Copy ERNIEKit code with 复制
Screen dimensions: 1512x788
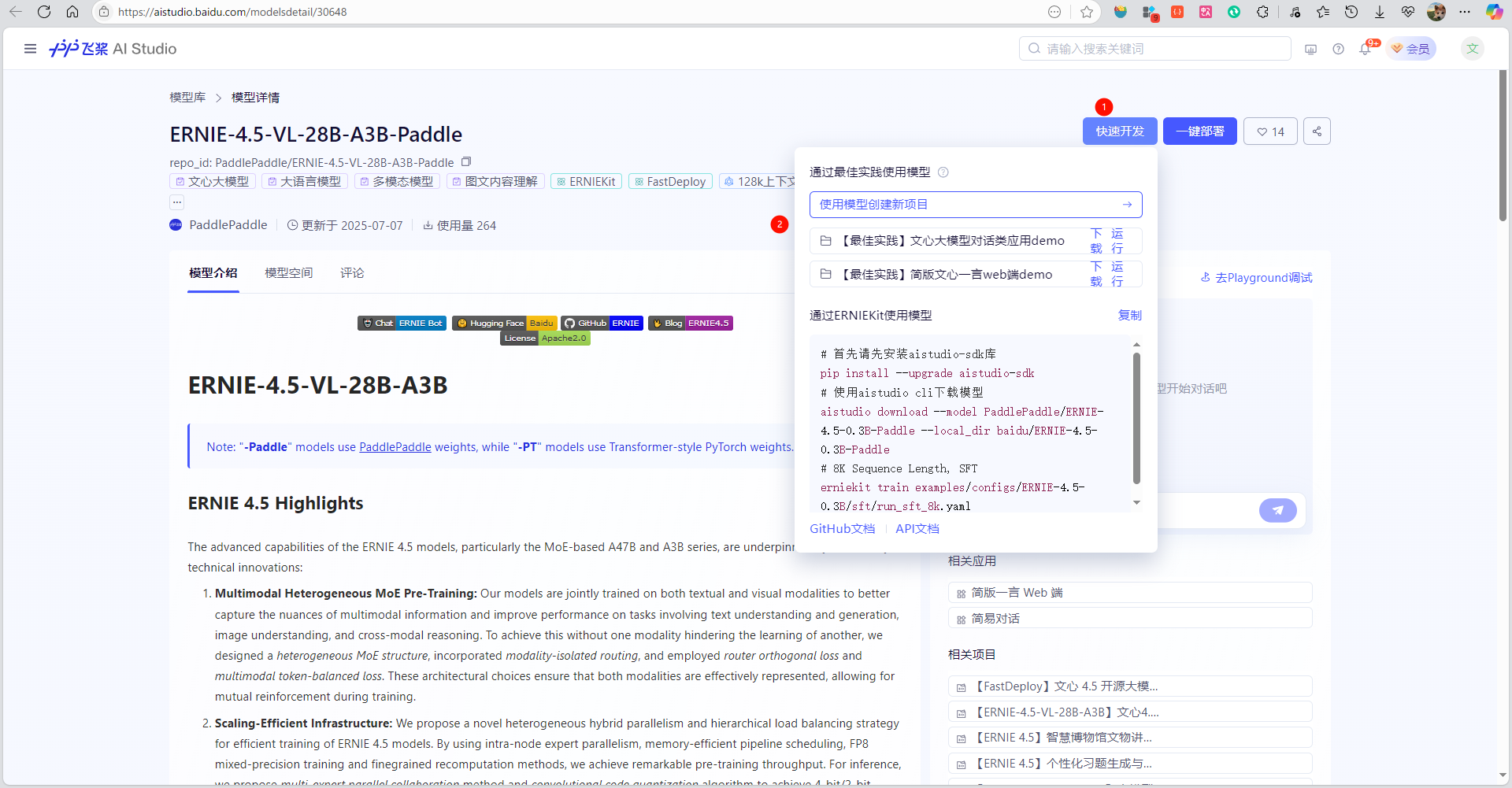[1129, 315]
